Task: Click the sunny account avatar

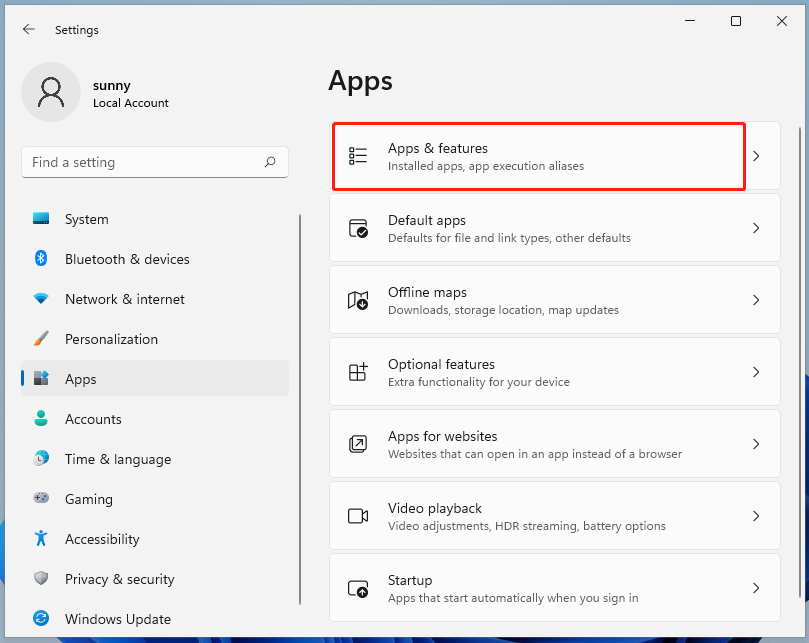Action: (x=51, y=92)
